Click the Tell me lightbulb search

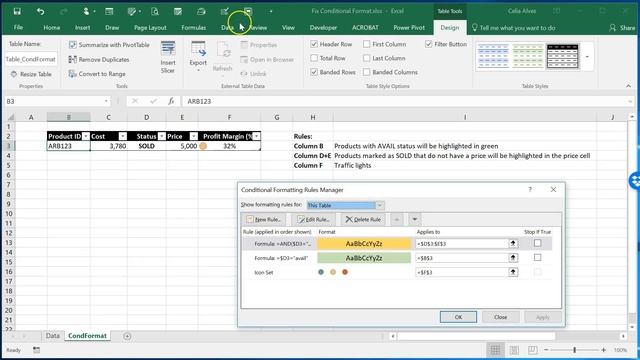tap(474, 28)
